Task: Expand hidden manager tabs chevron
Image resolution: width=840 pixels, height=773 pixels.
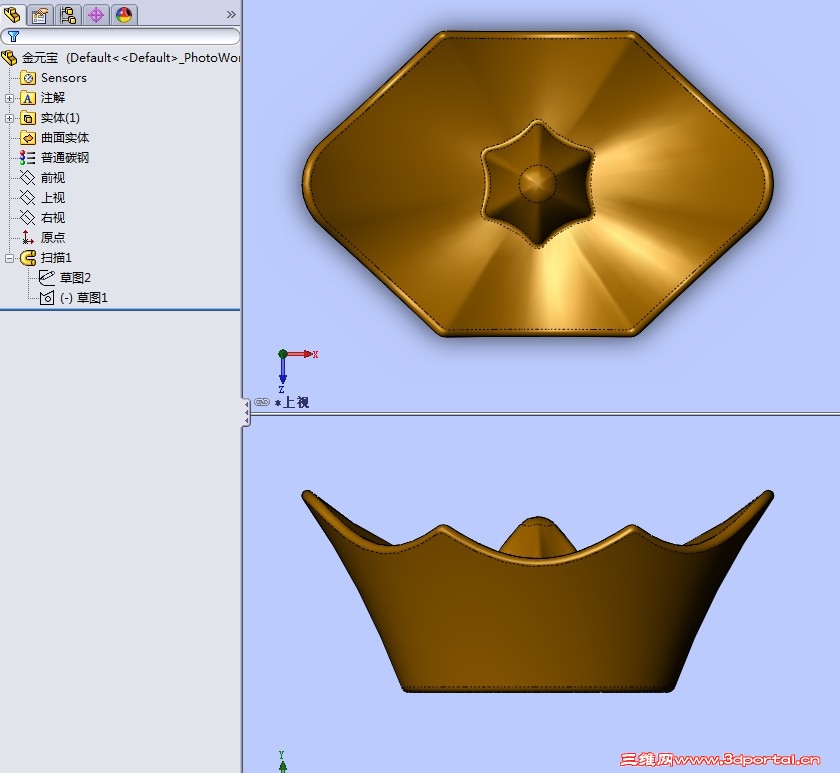Action: (231, 14)
